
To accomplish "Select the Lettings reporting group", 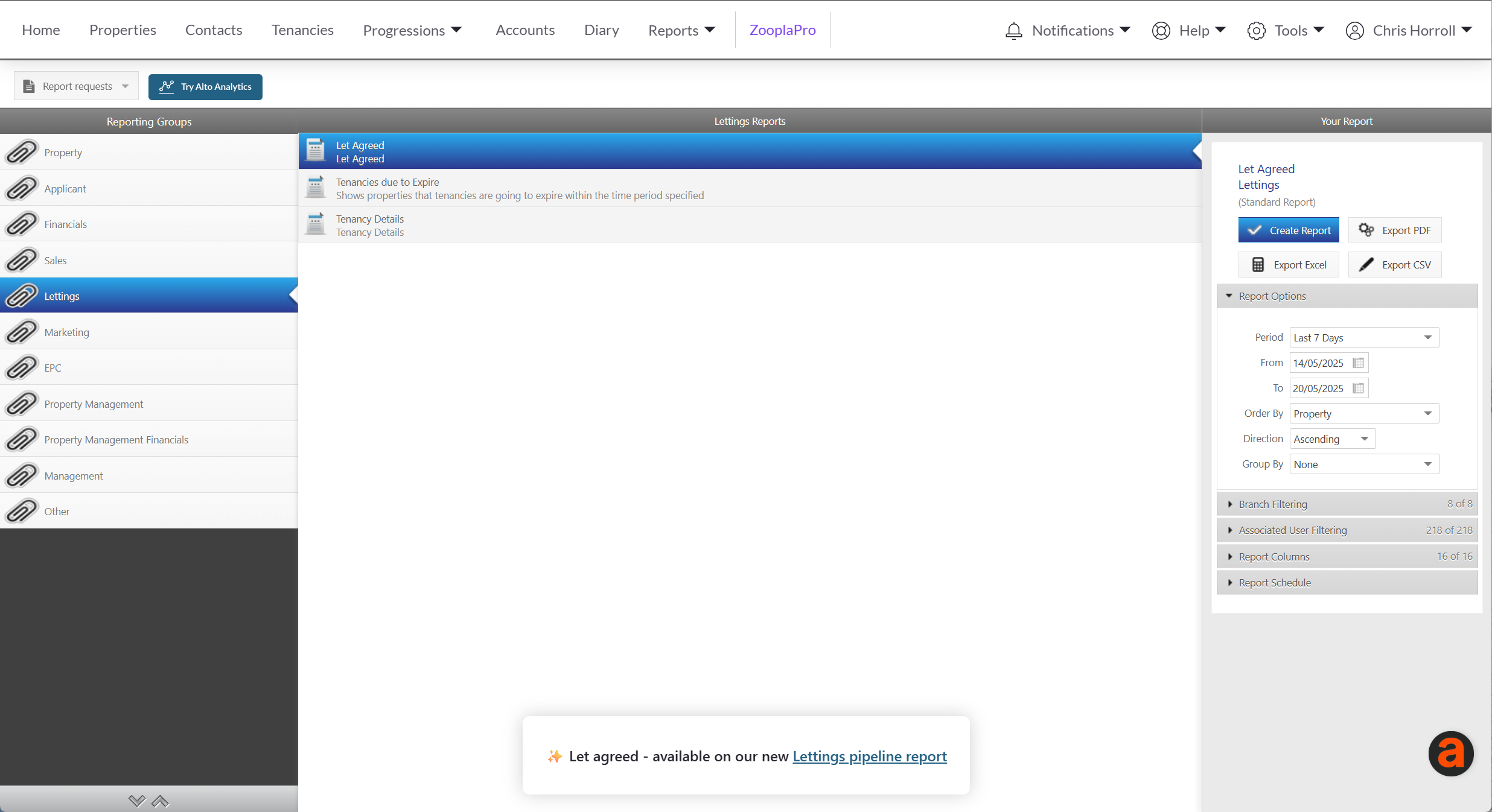I will pos(149,296).
